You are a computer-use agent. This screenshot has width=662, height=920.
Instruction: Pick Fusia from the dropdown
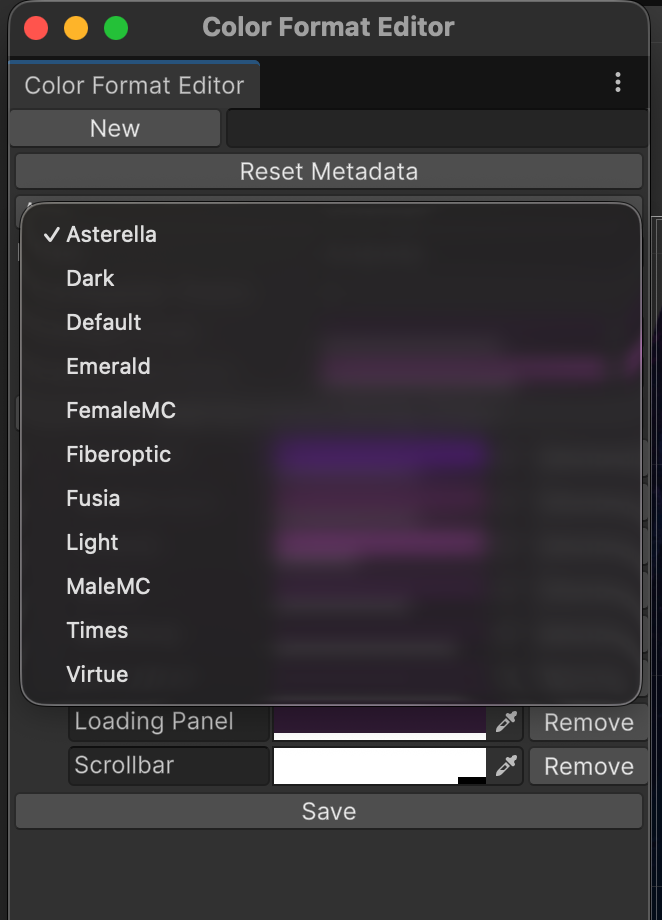(x=93, y=499)
